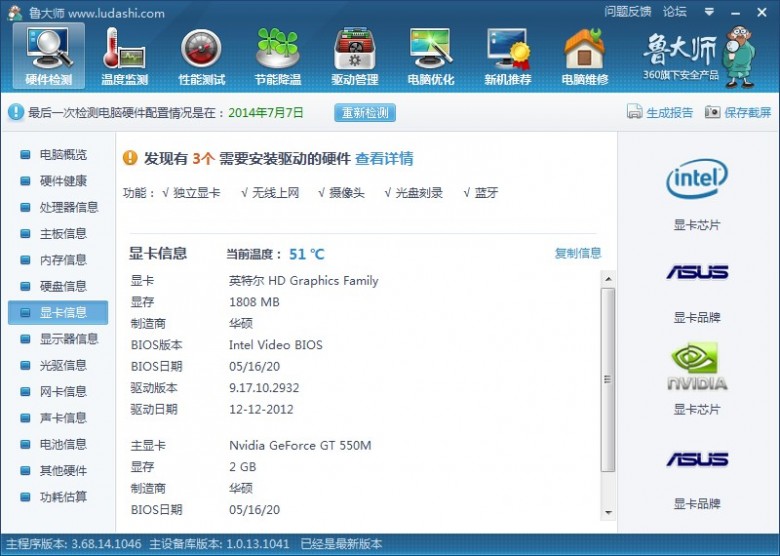This screenshot has height=556, width=780.
Task: Open 问题反馈 in the title bar
Action: pos(627,11)
